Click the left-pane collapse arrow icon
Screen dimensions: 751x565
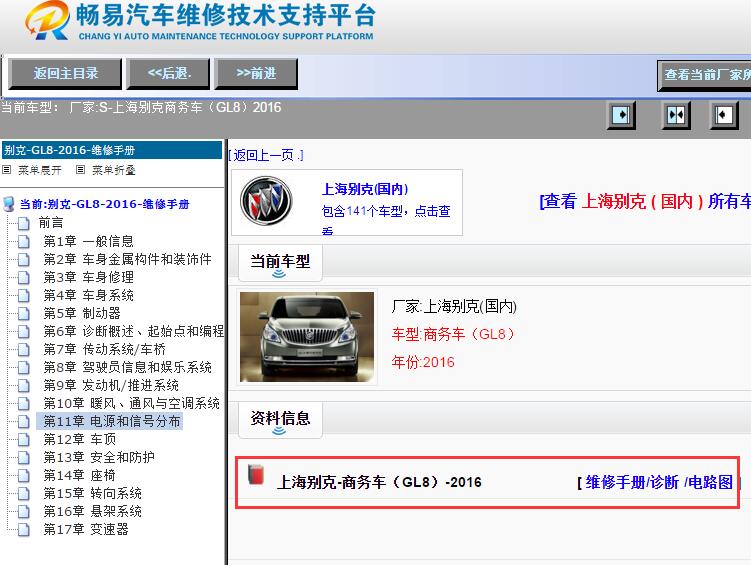pyautogui.click(x=621, y=115)
